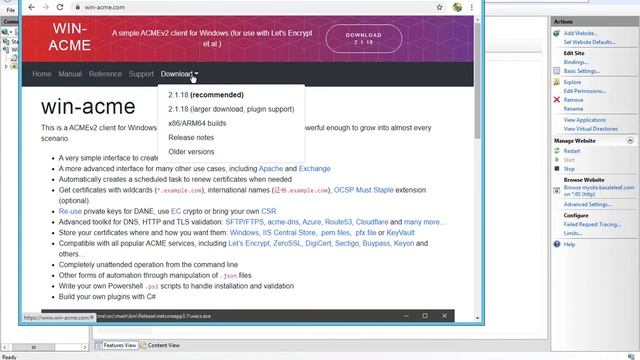This screenshot has width=640, height=360.
Task: Open the many more... link
Action: coord(424,222)
